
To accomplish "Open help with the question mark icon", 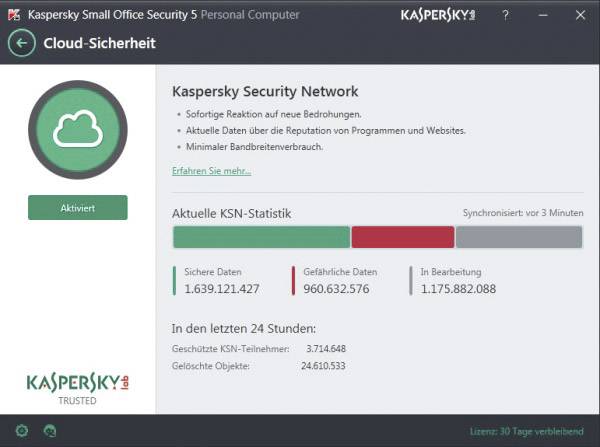I will coord(505,15).
